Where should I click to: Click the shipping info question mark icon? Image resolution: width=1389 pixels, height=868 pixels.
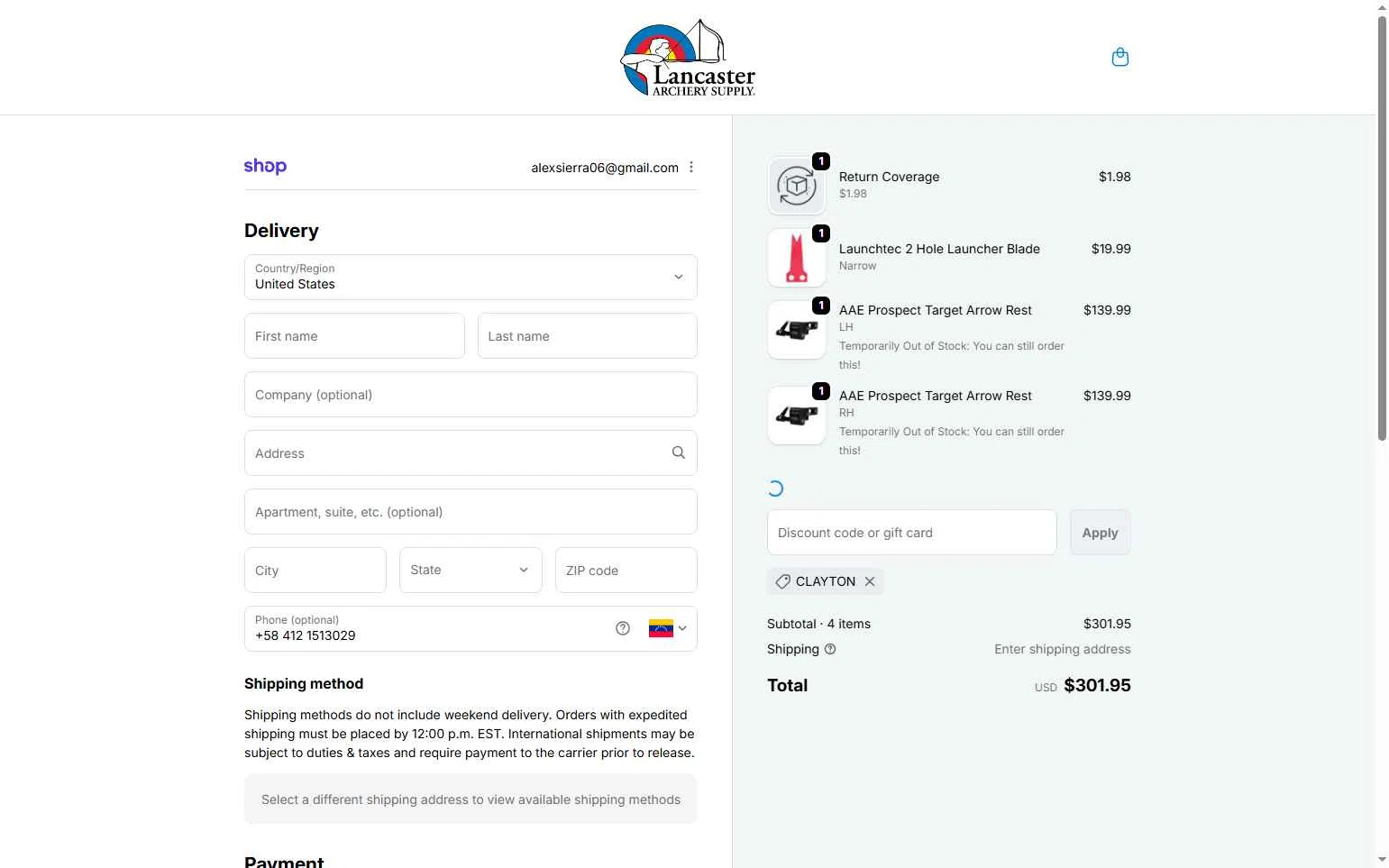click(x=830, y=649)
